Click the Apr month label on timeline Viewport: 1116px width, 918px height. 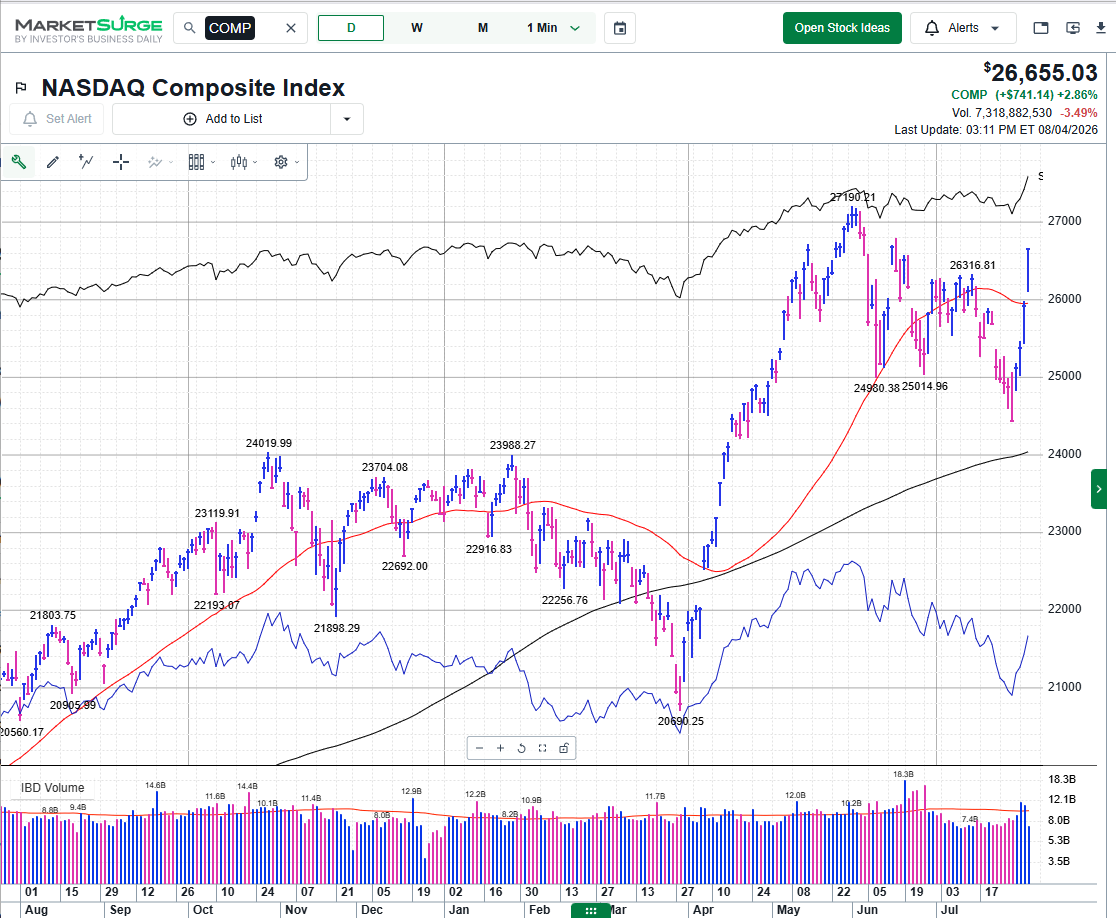point(703,909)
